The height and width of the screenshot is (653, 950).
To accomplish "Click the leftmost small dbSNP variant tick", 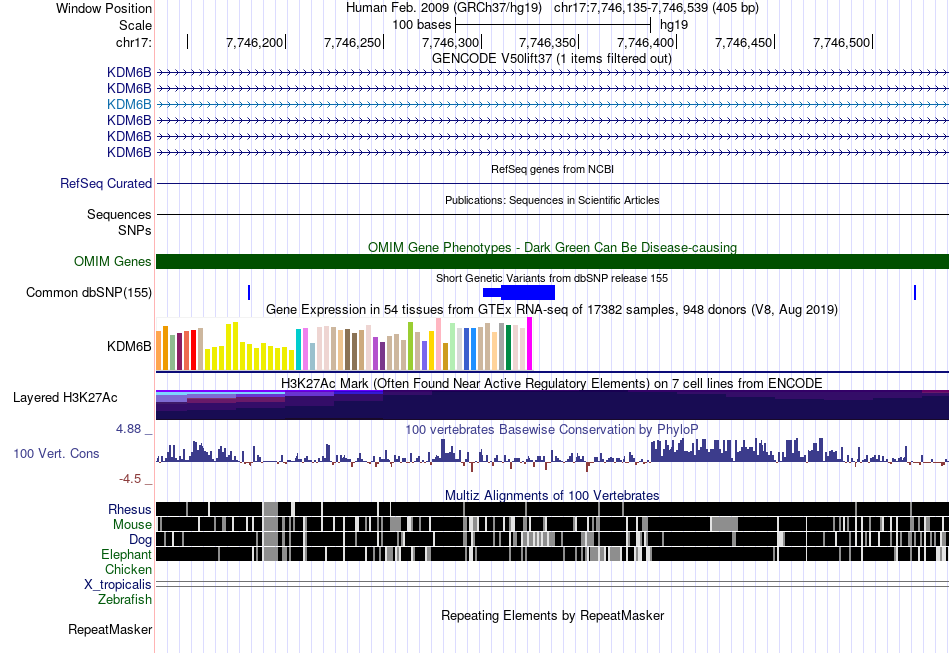I will 249,293.
